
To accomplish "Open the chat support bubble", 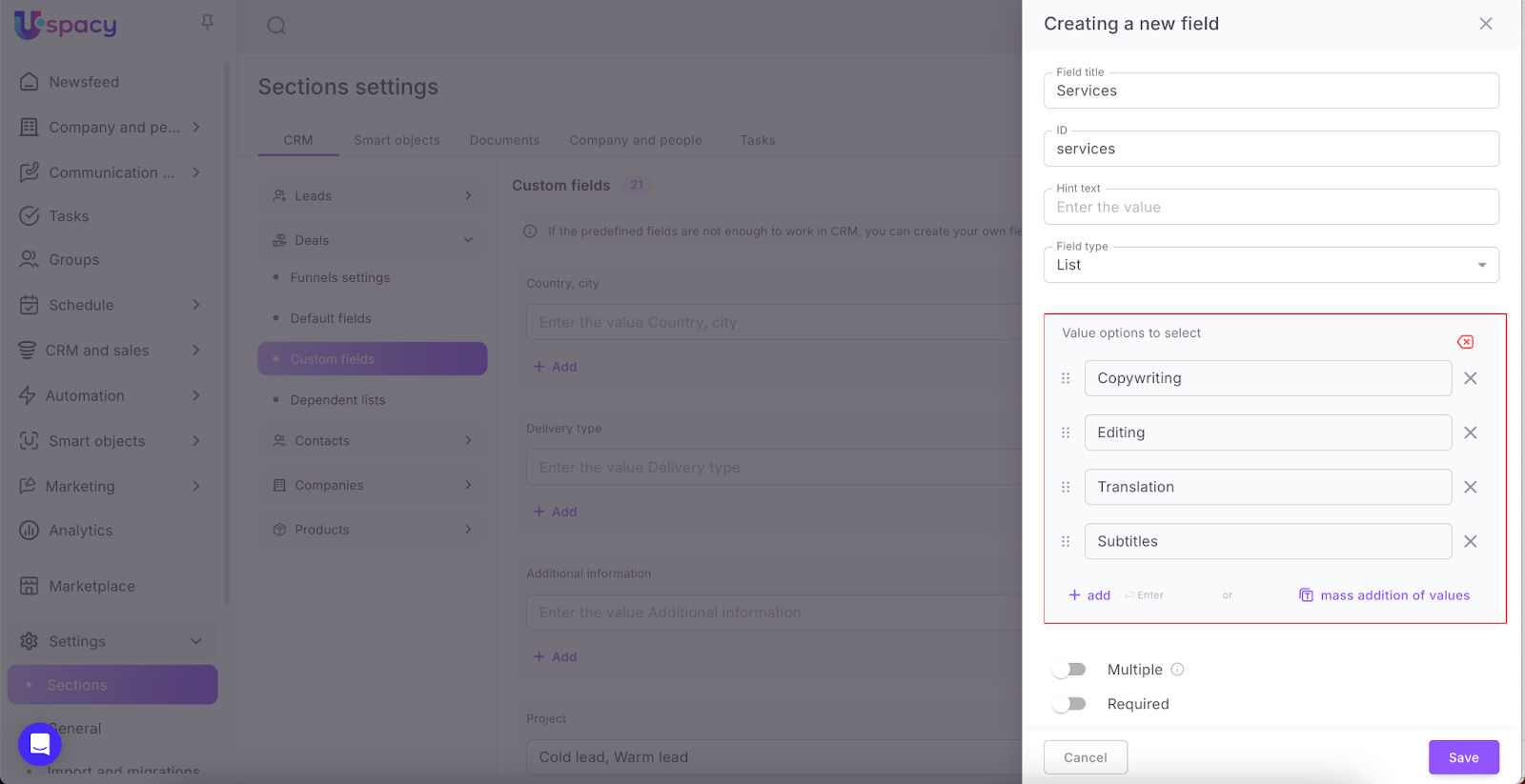I will [40, 744].
